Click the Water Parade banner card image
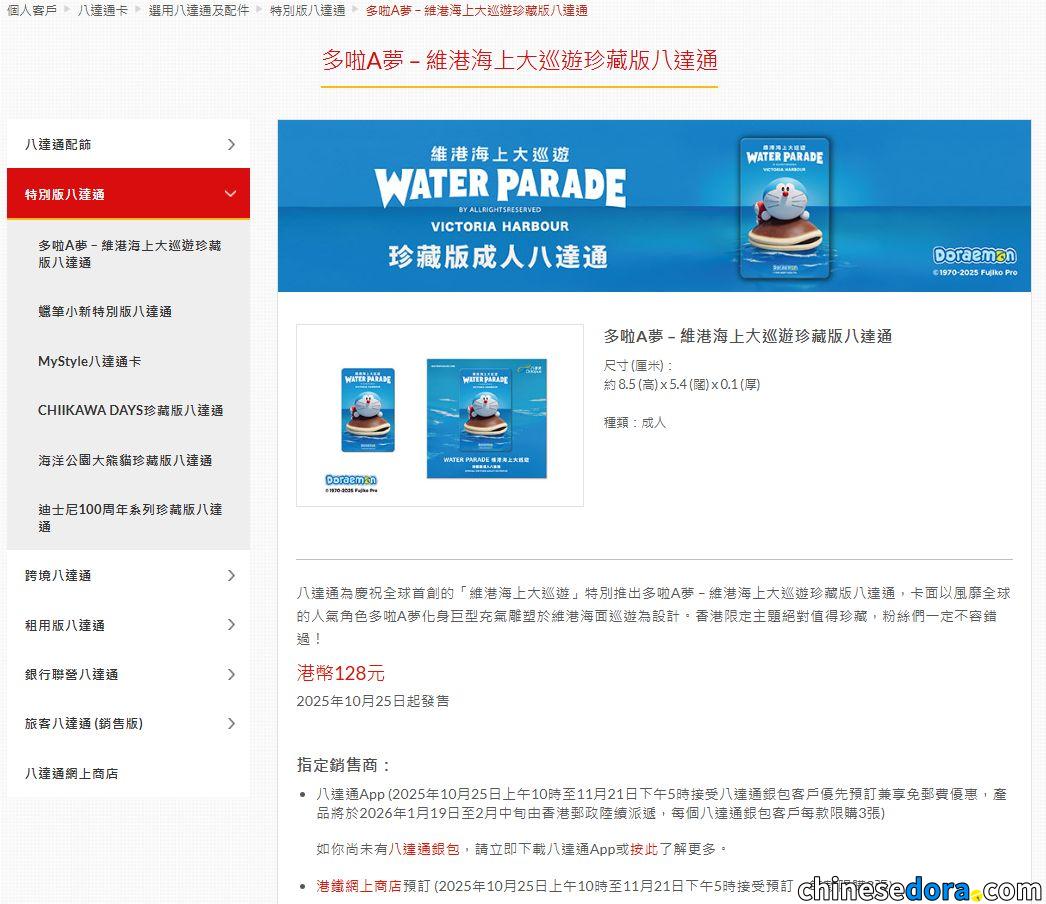The image size is (1046, 904). click(785, 207)
